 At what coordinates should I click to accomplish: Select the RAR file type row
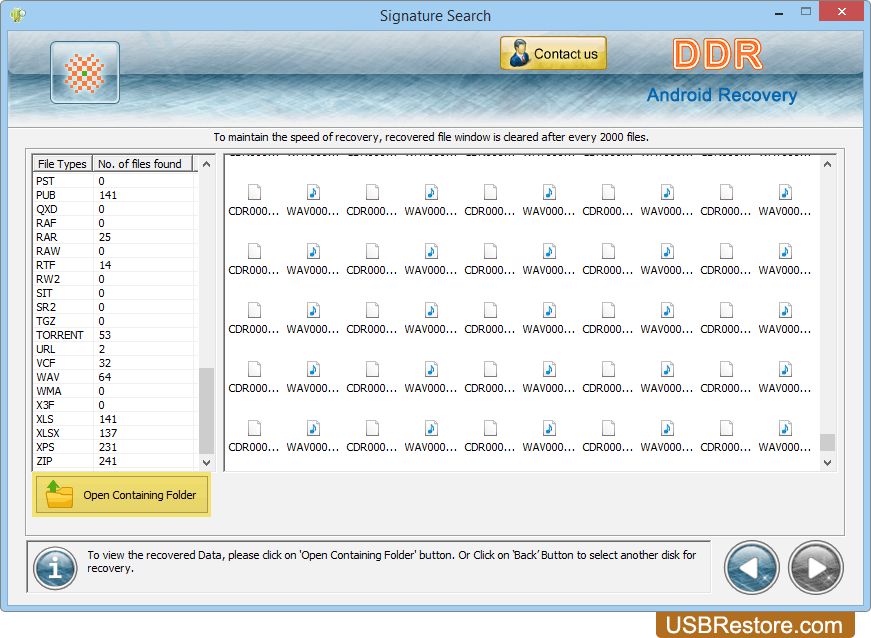coord(114,237)
